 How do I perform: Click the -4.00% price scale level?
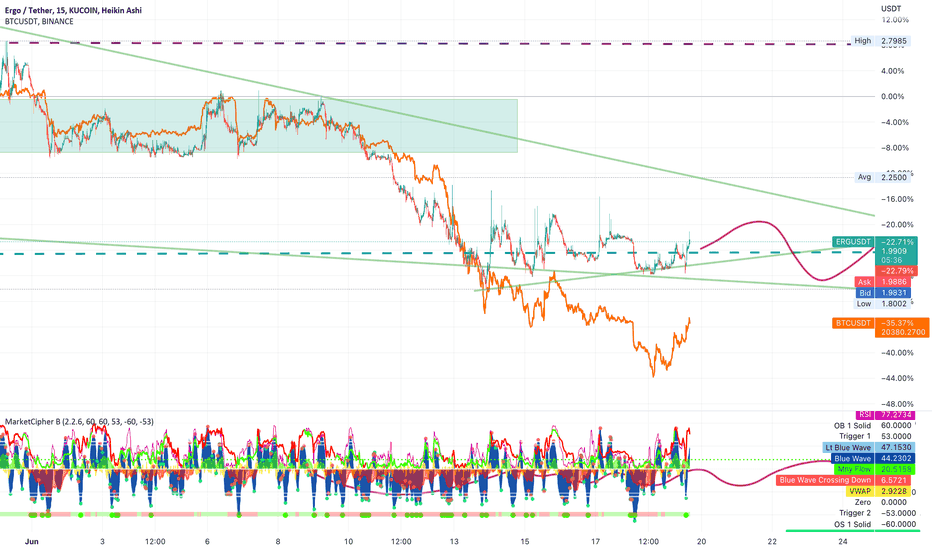pos(893,122)
